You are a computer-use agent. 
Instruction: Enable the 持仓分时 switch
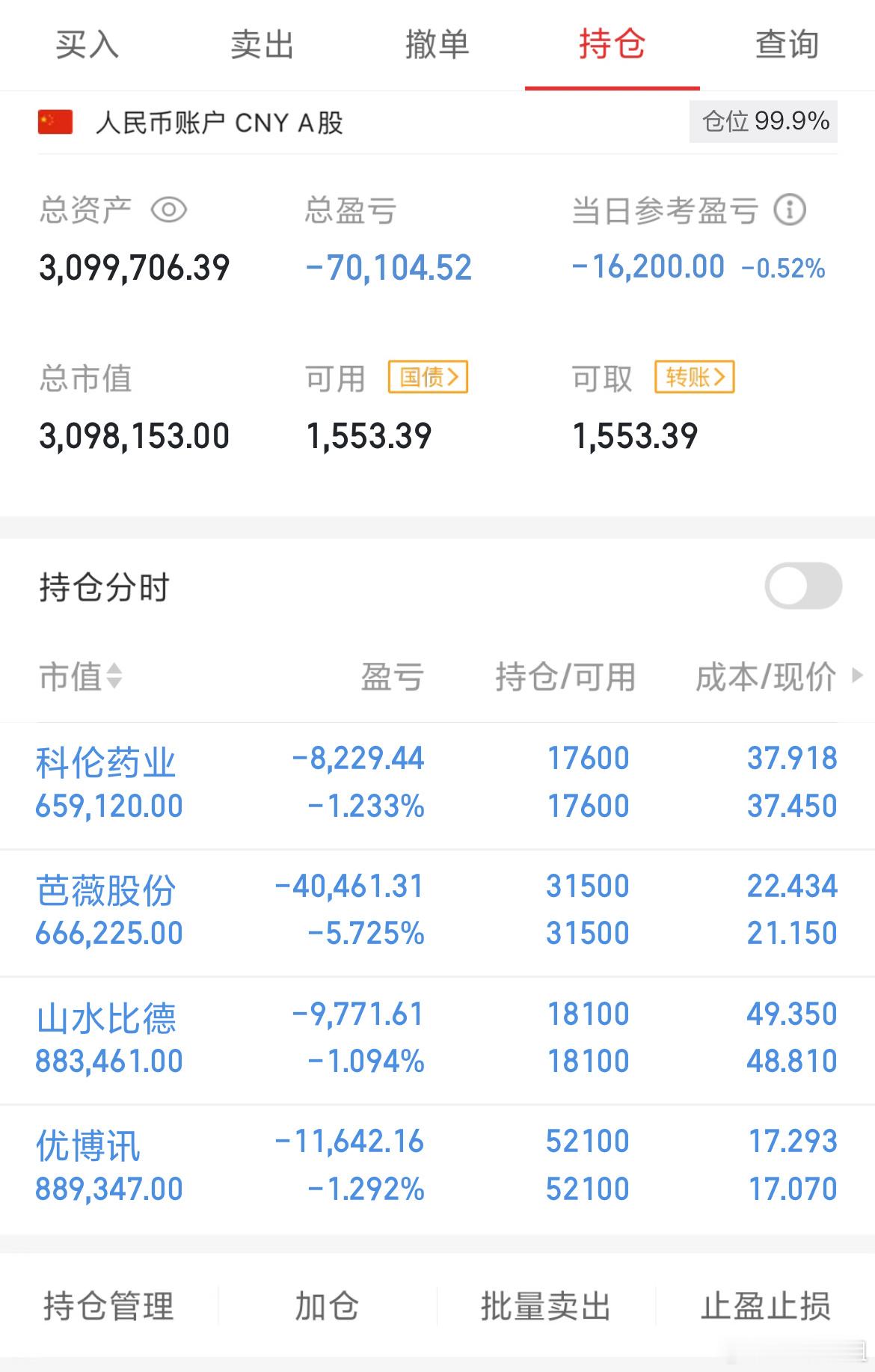point(803,586)
